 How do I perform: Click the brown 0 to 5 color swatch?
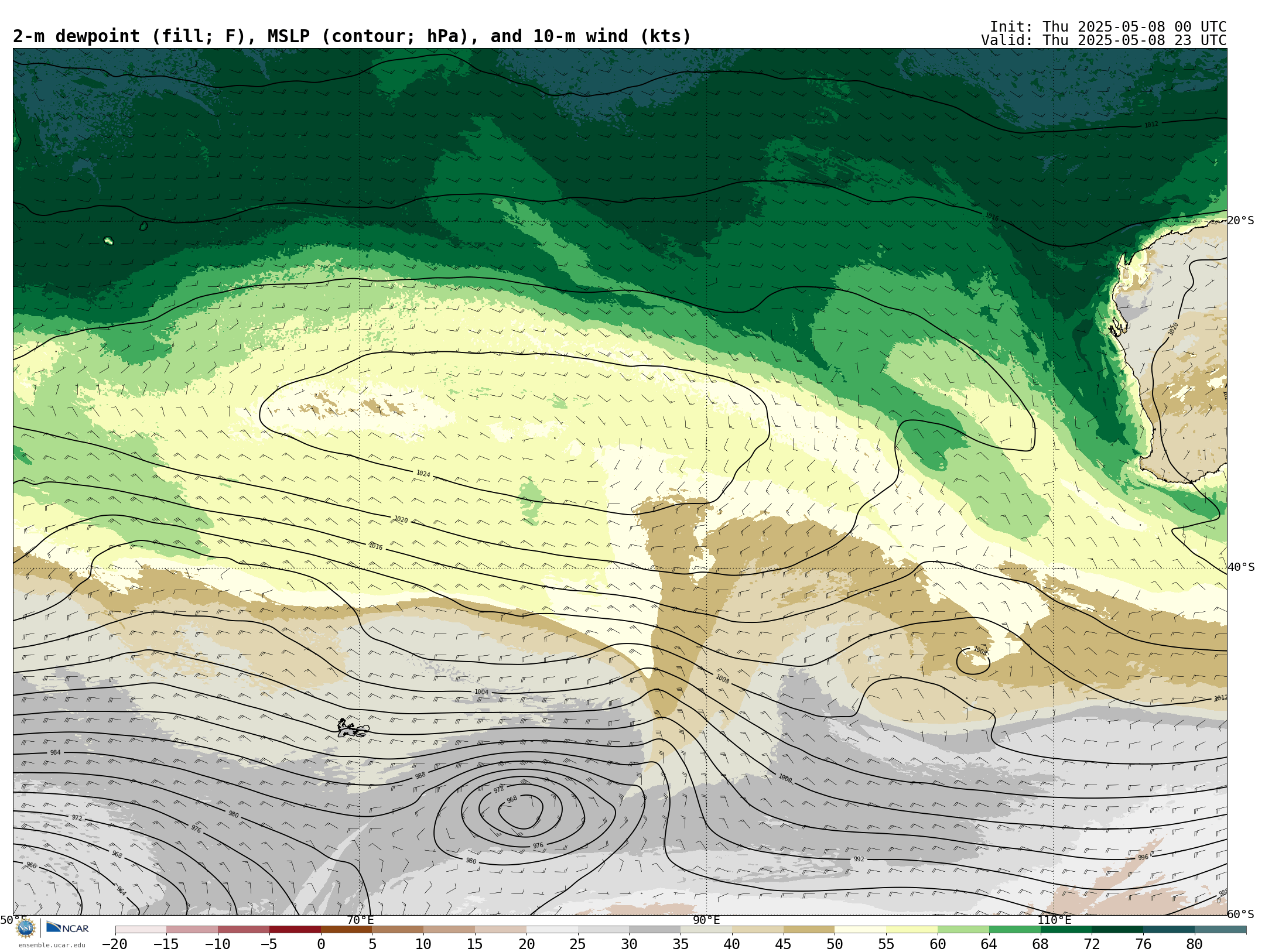[x=346, y=930]
